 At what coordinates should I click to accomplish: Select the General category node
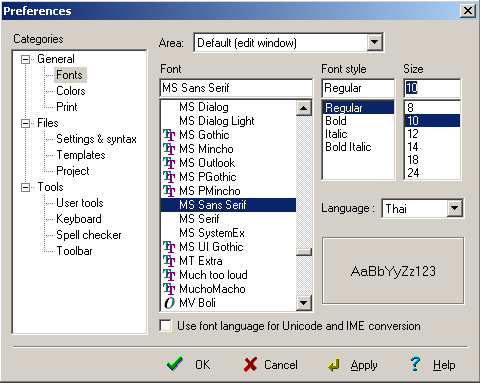(x=56, y=59)
